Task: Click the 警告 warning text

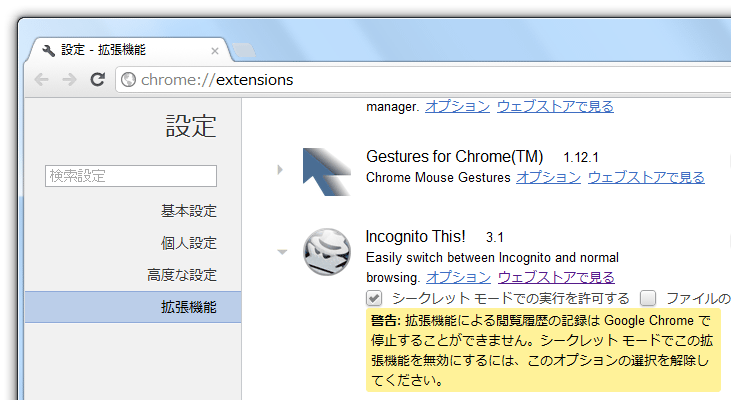Action: click(x=543, y=350)
